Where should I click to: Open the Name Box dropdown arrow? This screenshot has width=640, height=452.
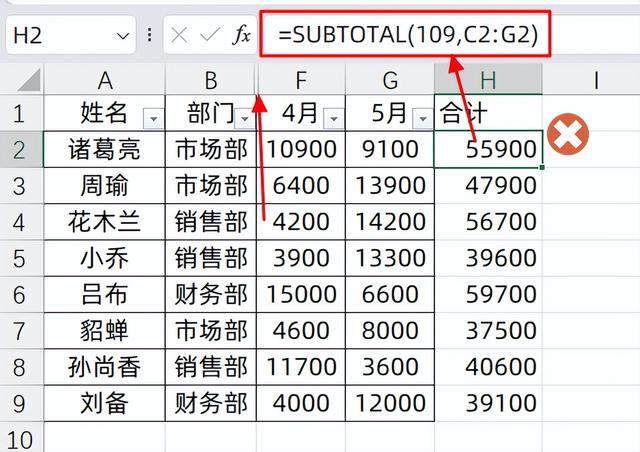[122, 36]
